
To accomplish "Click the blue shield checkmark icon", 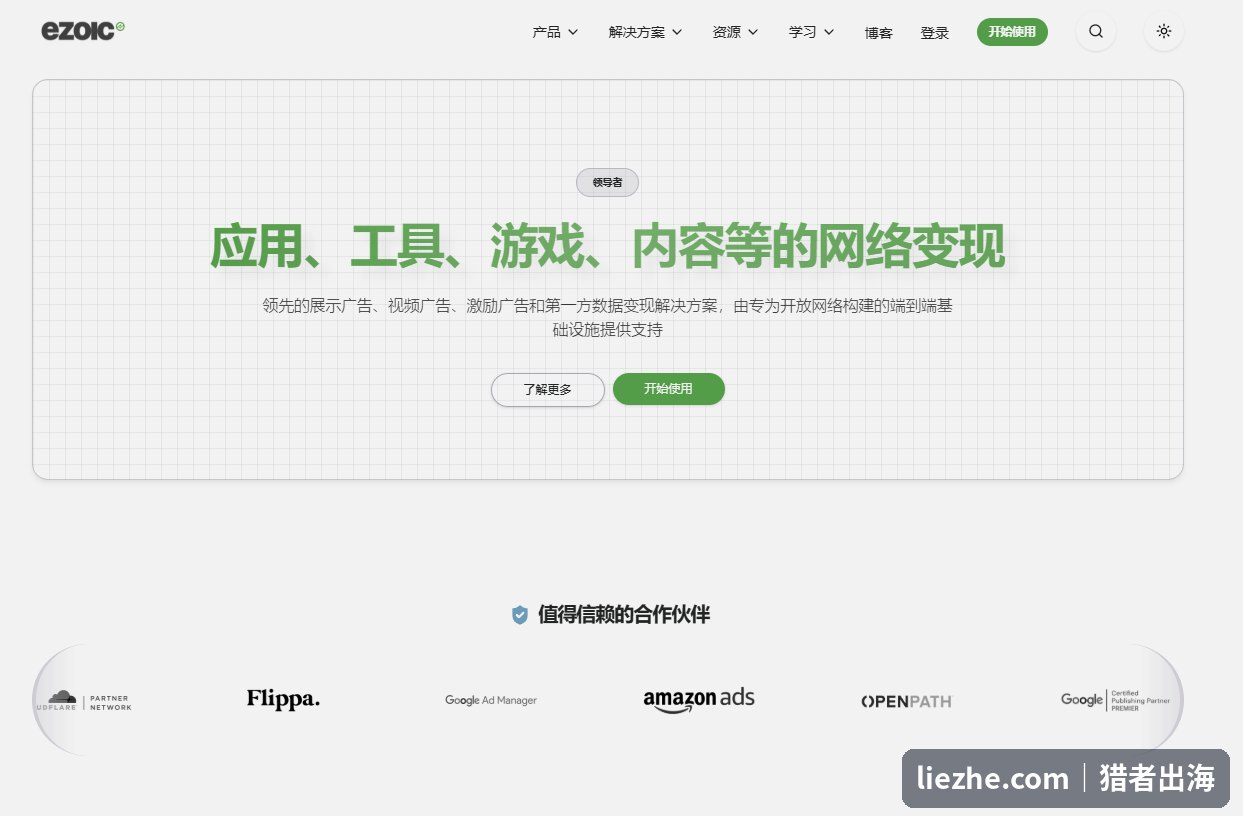I will coord(519,615).
